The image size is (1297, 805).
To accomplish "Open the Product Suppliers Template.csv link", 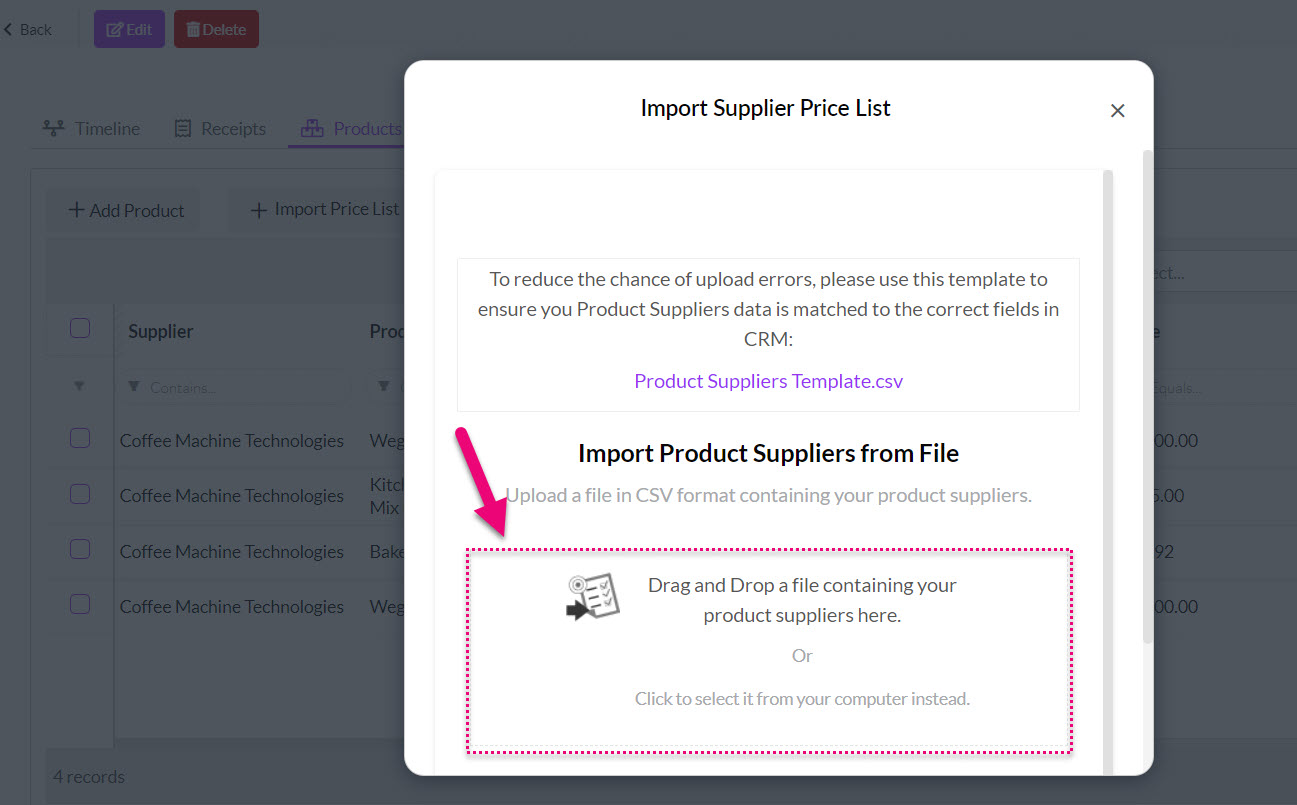I will pos(768,381).
